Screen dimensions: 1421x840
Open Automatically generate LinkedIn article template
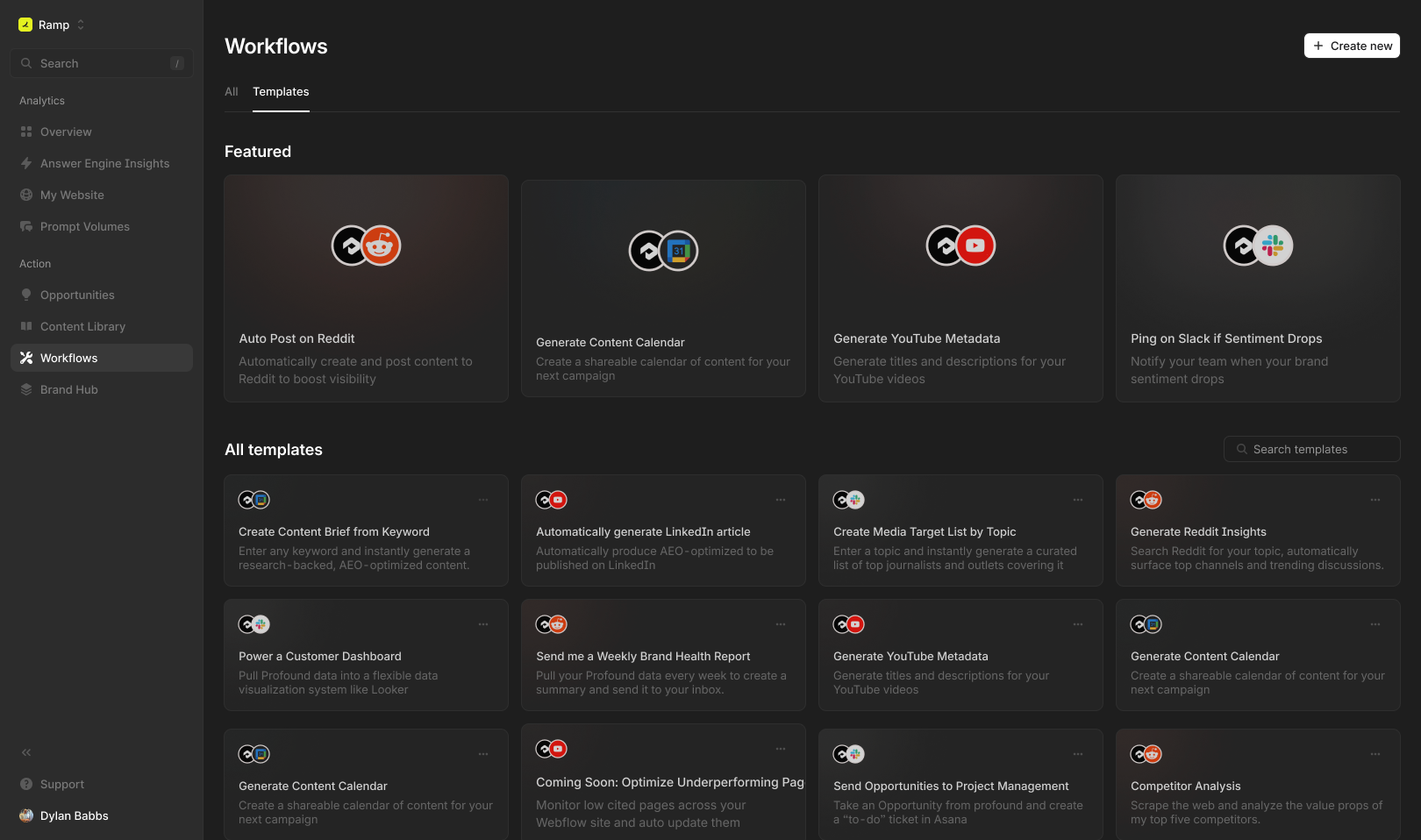[663, 530]
